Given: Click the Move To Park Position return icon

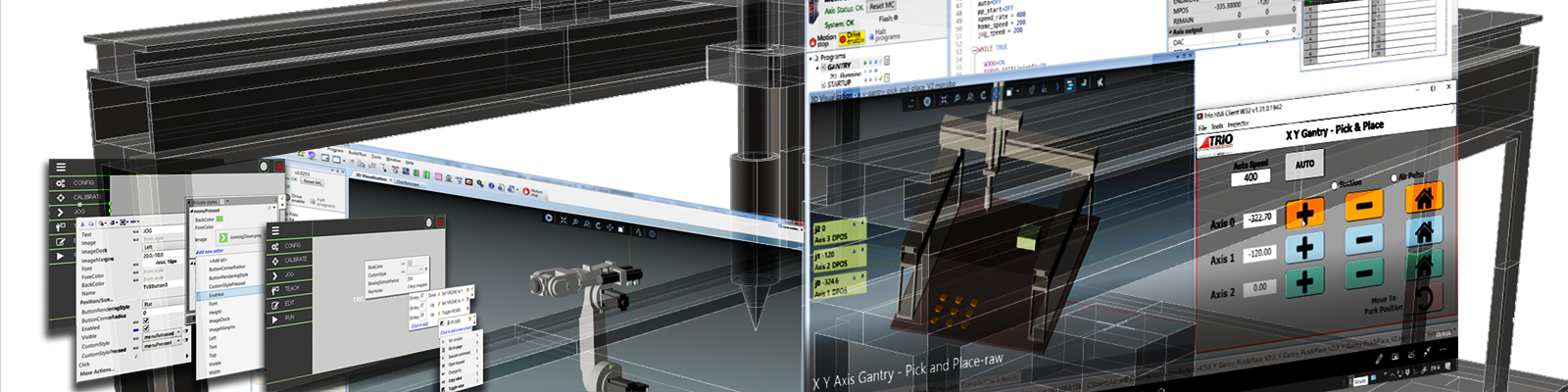Looking at the screenshot, I should 1424,297.
